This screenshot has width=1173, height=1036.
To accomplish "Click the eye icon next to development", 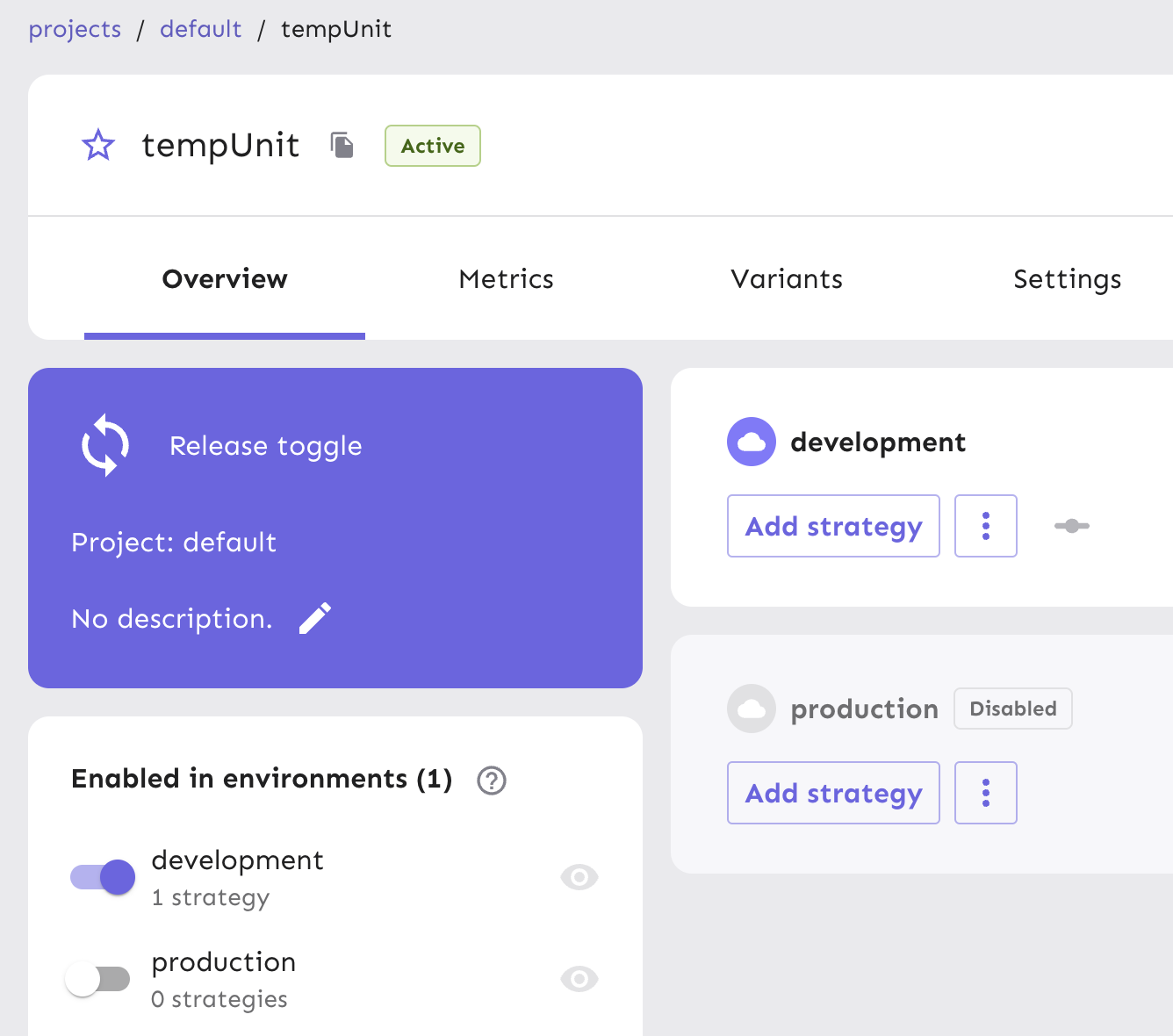I will coord(579,877).
